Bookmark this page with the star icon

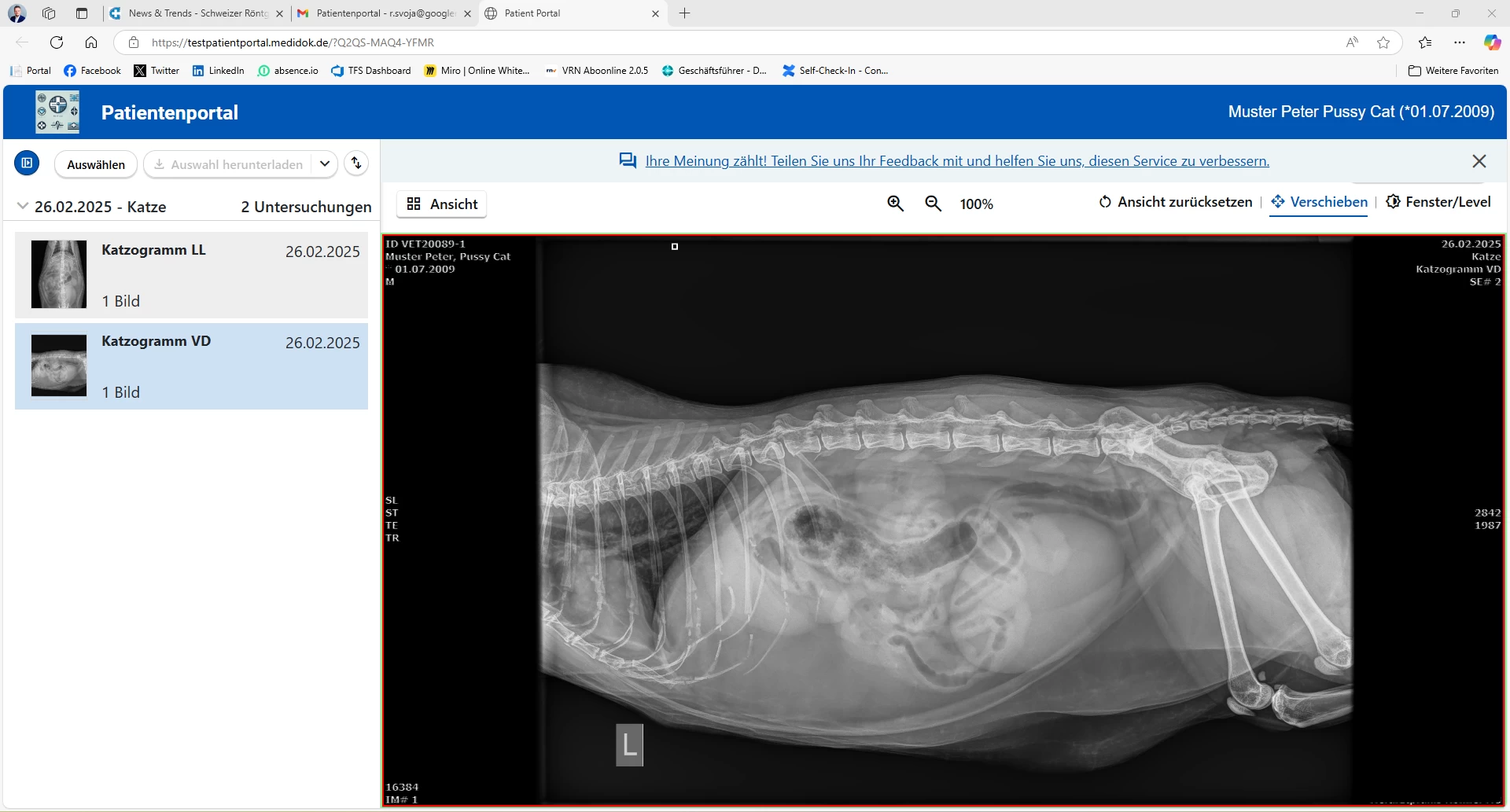pyautogui.click(x=1383, y=42)
